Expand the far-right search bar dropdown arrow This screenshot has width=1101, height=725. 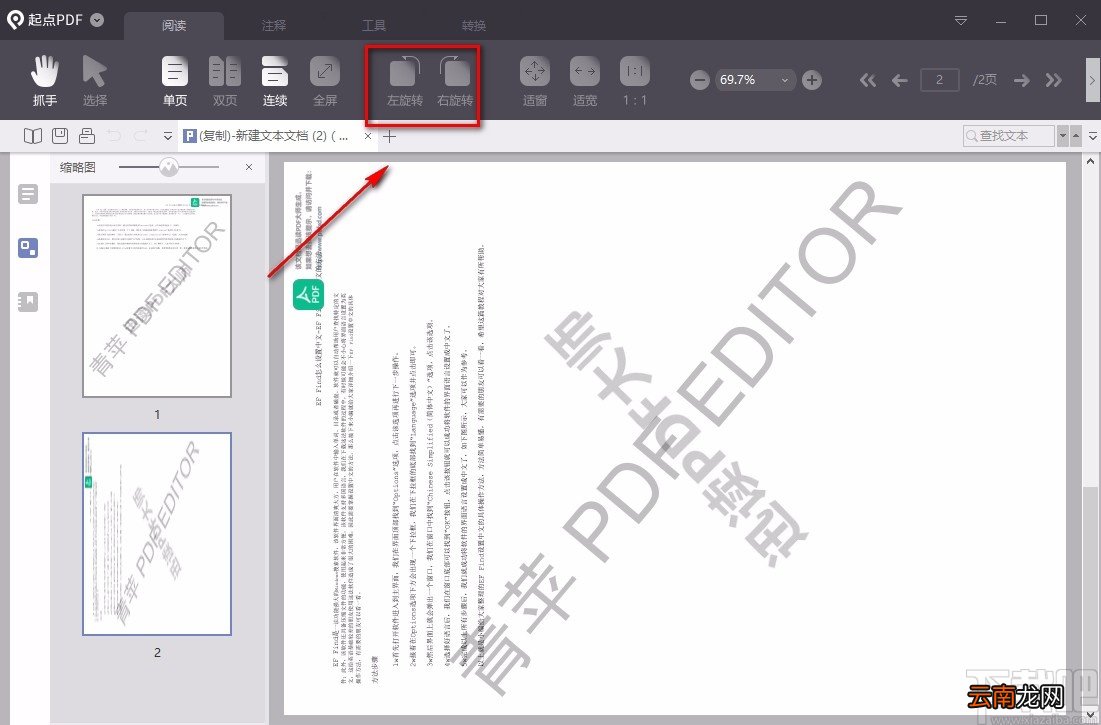point(1093,135)
